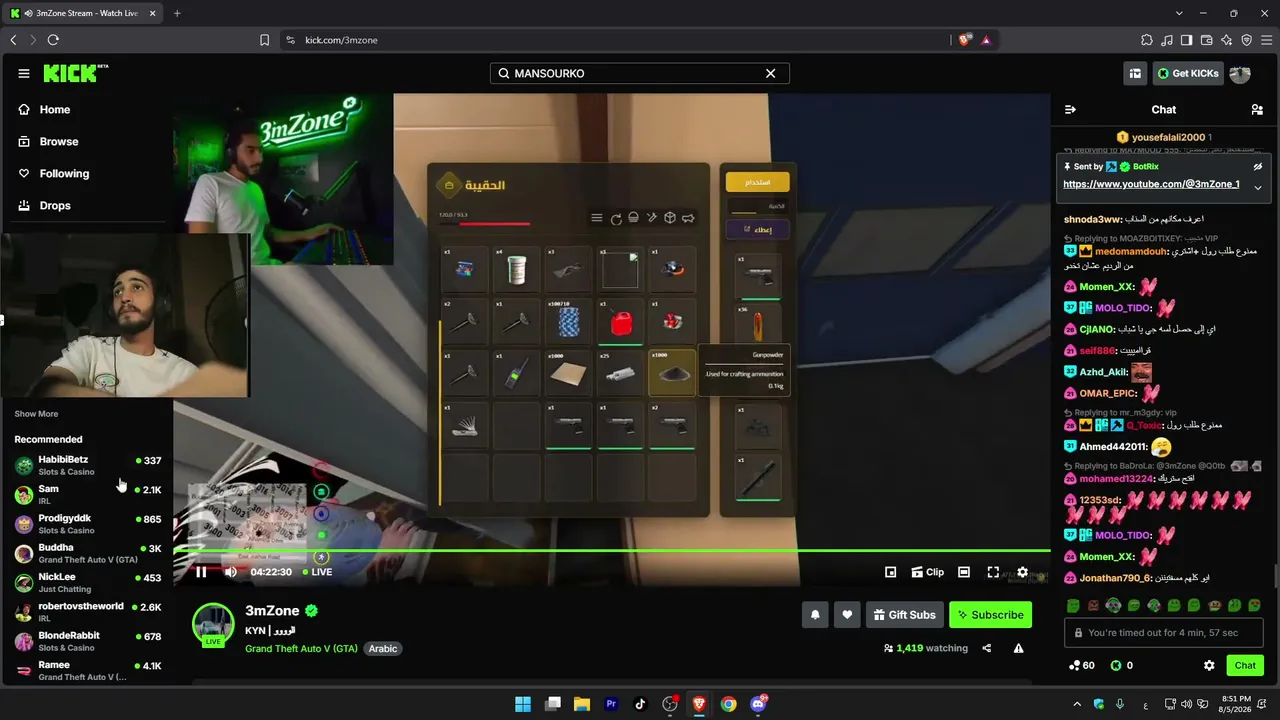Seek on the green stream progress bar
The height and width of the screenshot is (720, 1280).
[612, 550]
